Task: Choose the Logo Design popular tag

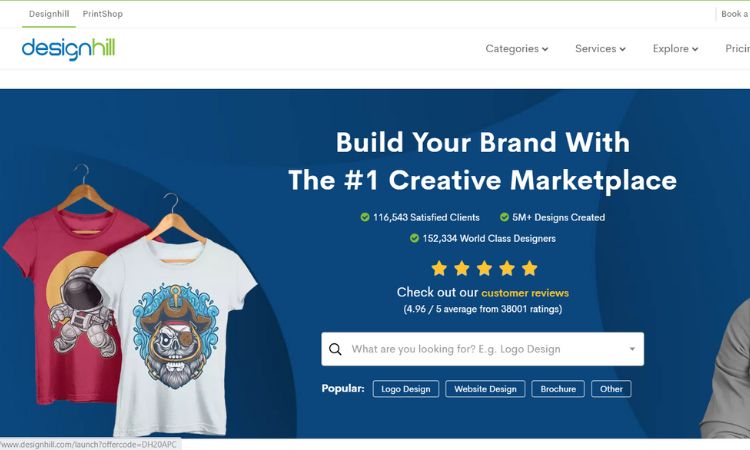Action: click(x=406, y=389)
